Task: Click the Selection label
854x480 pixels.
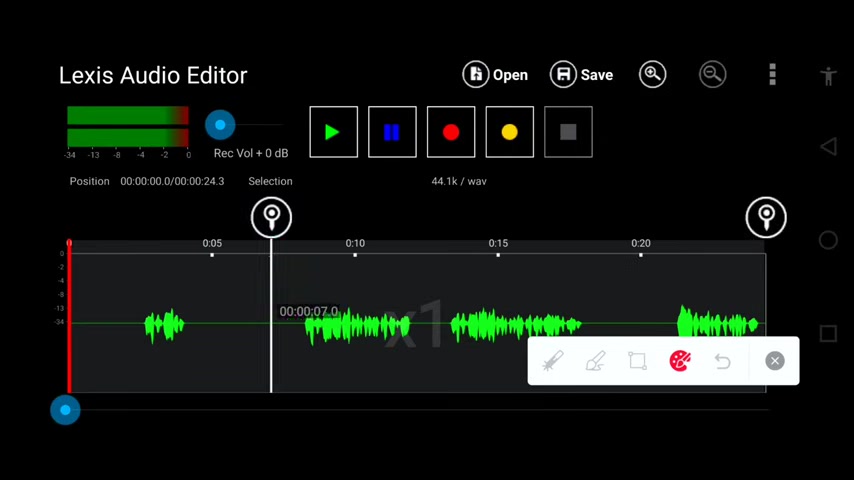Action: (270, 181)
